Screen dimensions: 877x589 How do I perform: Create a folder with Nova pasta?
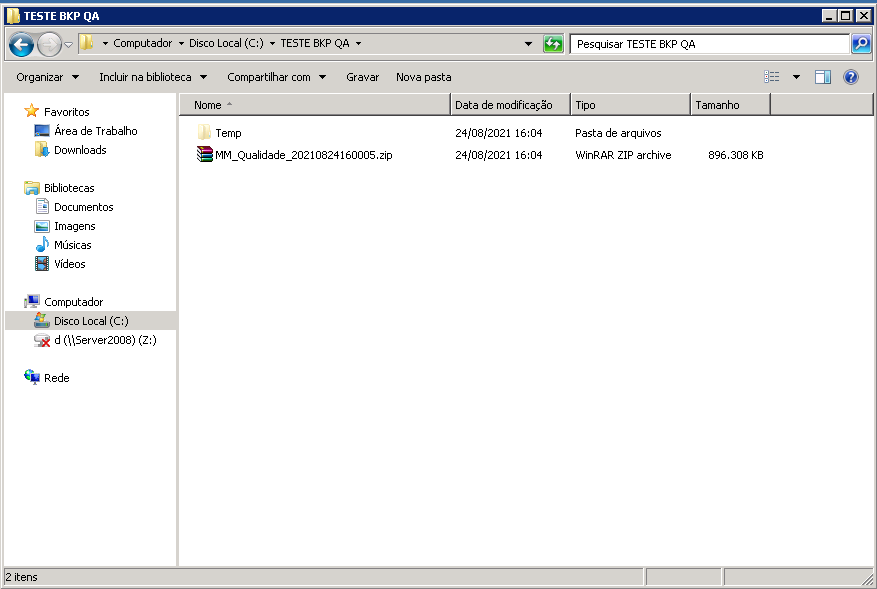pos(423,77)
